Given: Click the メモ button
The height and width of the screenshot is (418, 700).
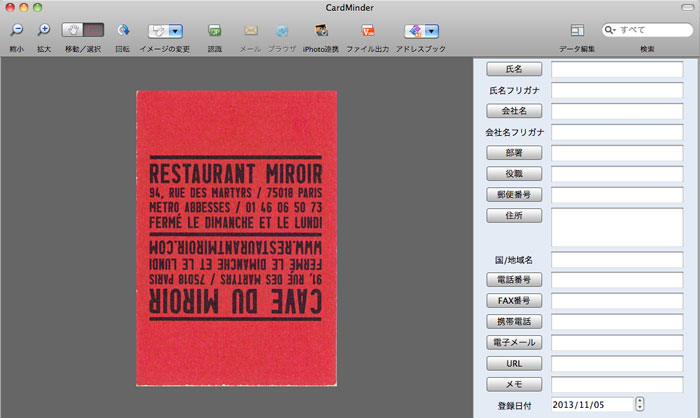Looking at the screenshot, I should pos(514,385).
